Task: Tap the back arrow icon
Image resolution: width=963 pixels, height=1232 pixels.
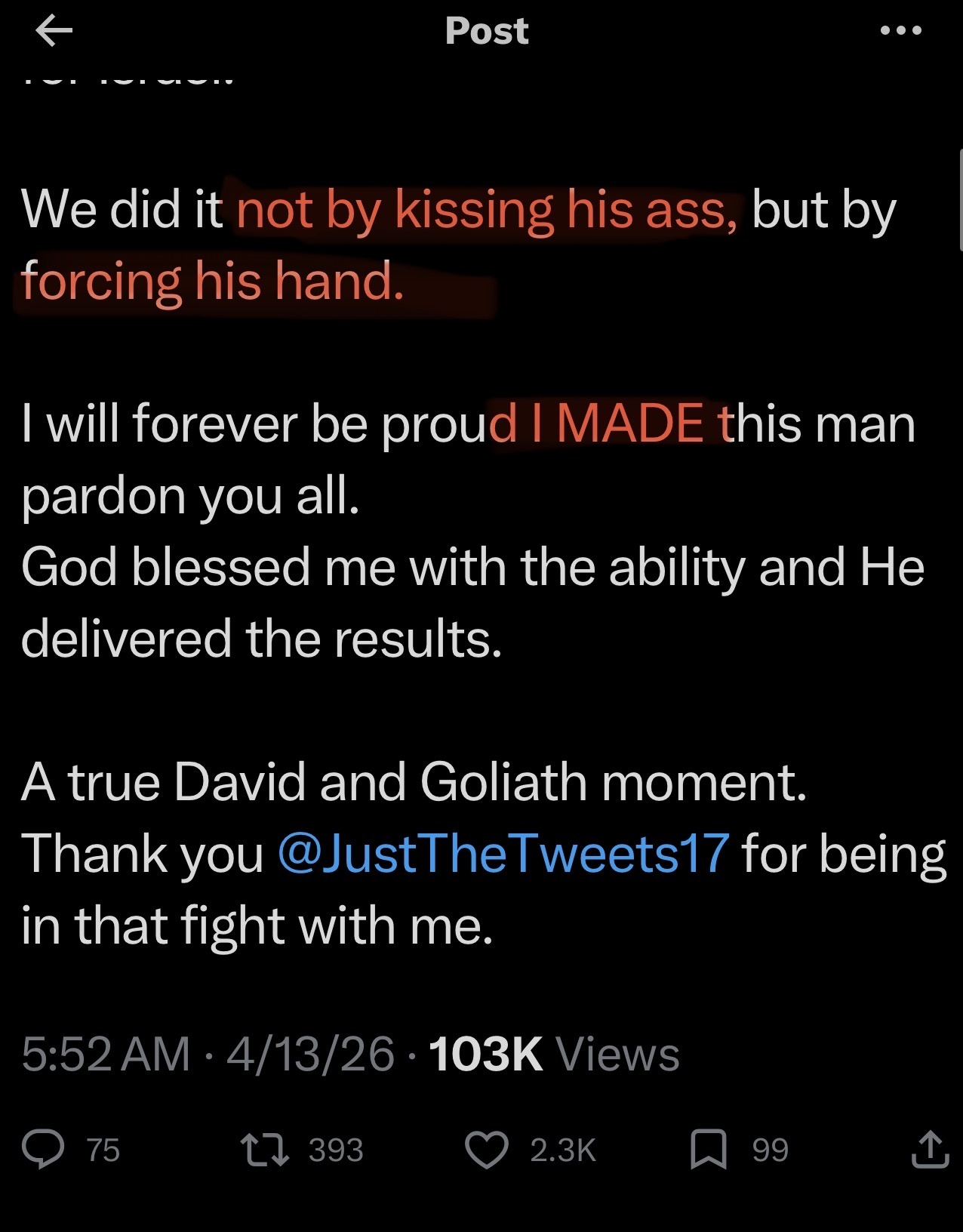Action: pos(54,31)
